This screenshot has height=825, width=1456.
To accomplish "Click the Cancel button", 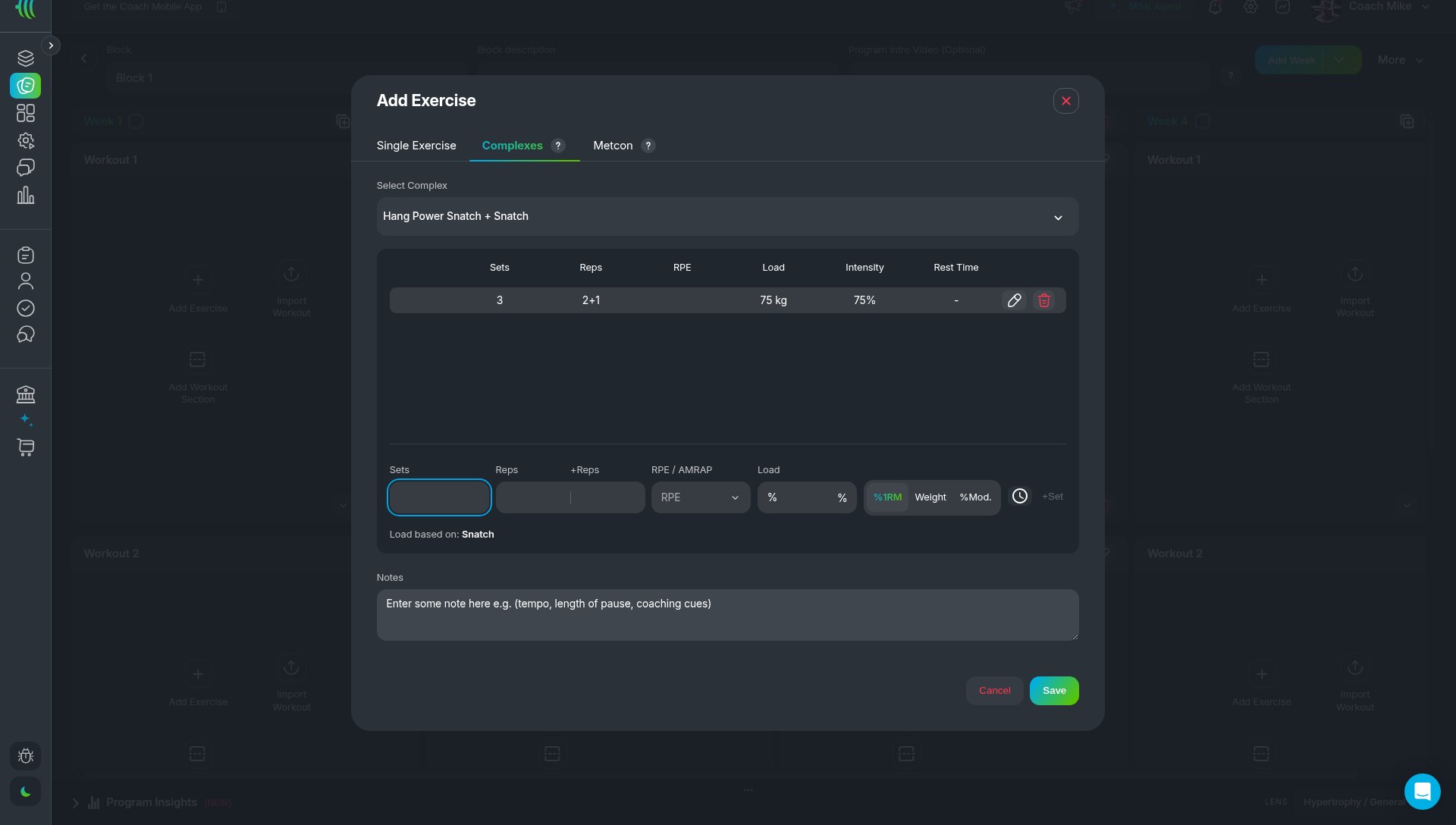I will point(994,691).
